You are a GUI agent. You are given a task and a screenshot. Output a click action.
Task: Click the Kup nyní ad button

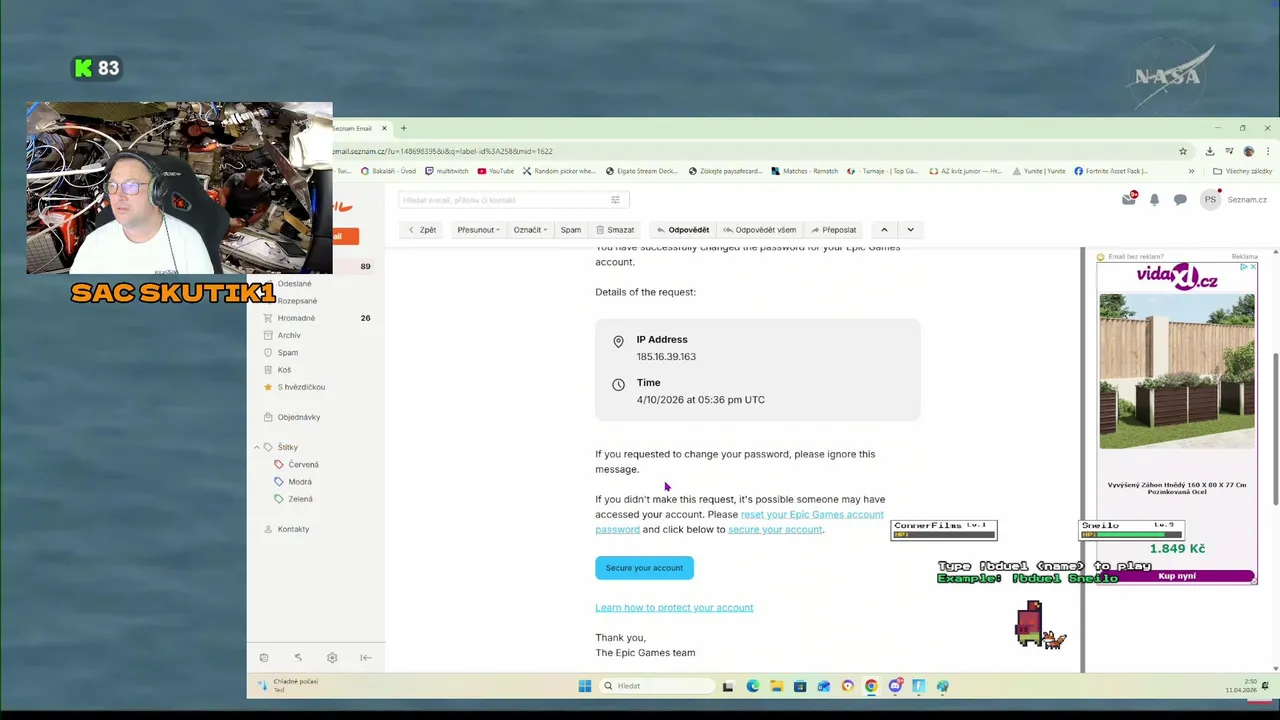pyautogui.click(x=1177, y=576)
